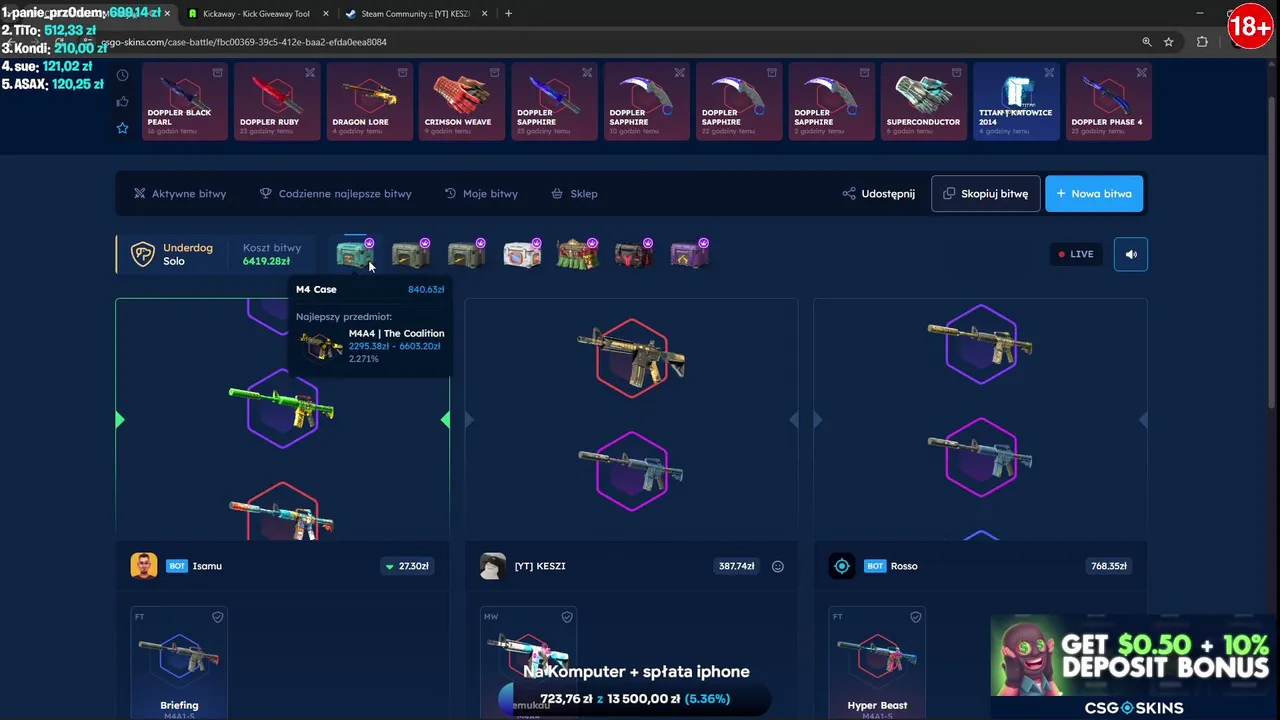The width and height of the screenshot is (1280, 720).
Task: Click KESZI's 387.74zł total
Action: pos(736,566)
